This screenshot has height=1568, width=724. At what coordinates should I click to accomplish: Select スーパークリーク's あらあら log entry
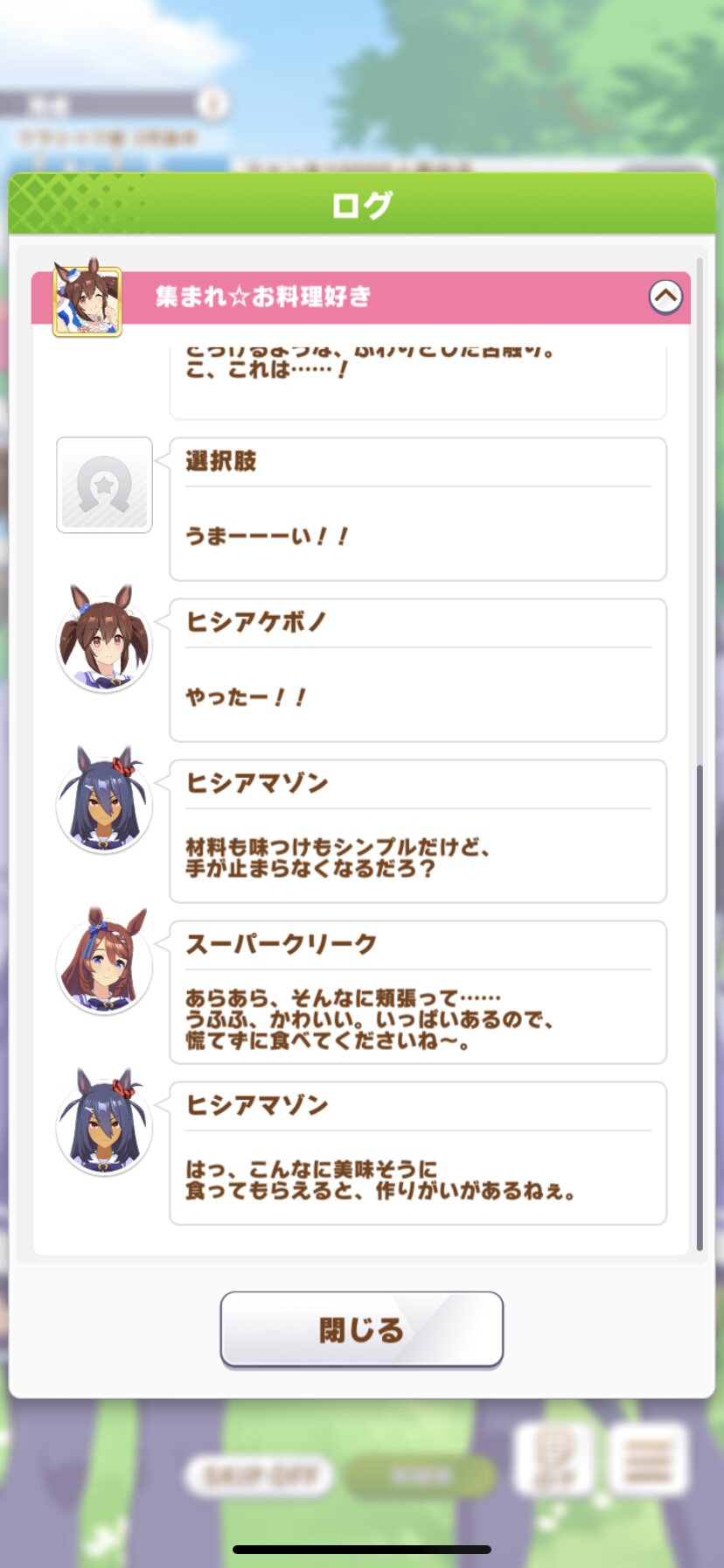coord(418,992)
